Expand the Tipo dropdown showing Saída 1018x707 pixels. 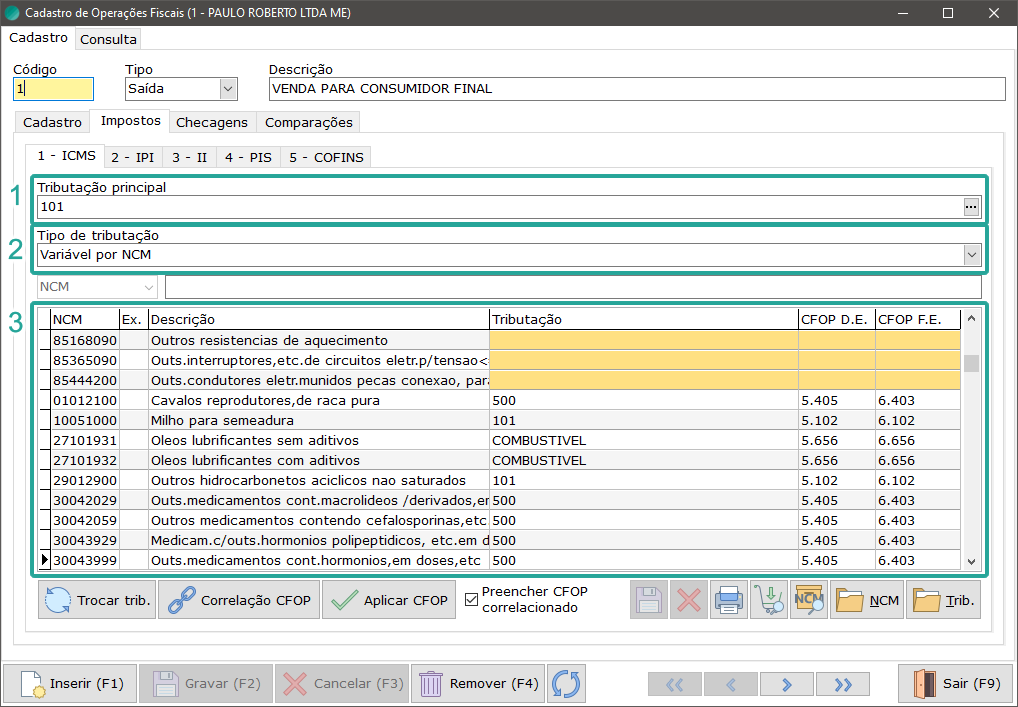tap(228, 89)
